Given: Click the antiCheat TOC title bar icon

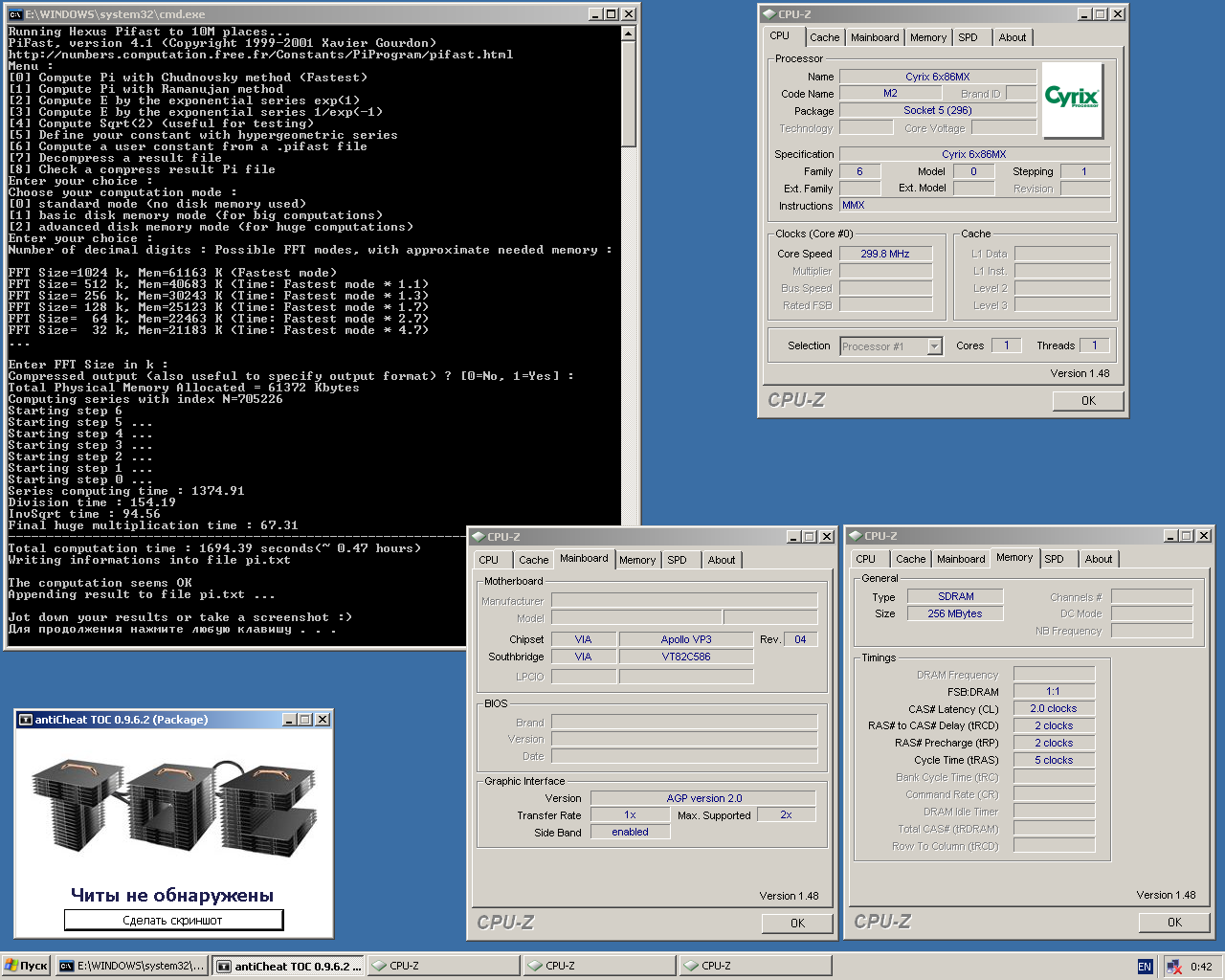Looking at the screenshot, I should (25, 720).
